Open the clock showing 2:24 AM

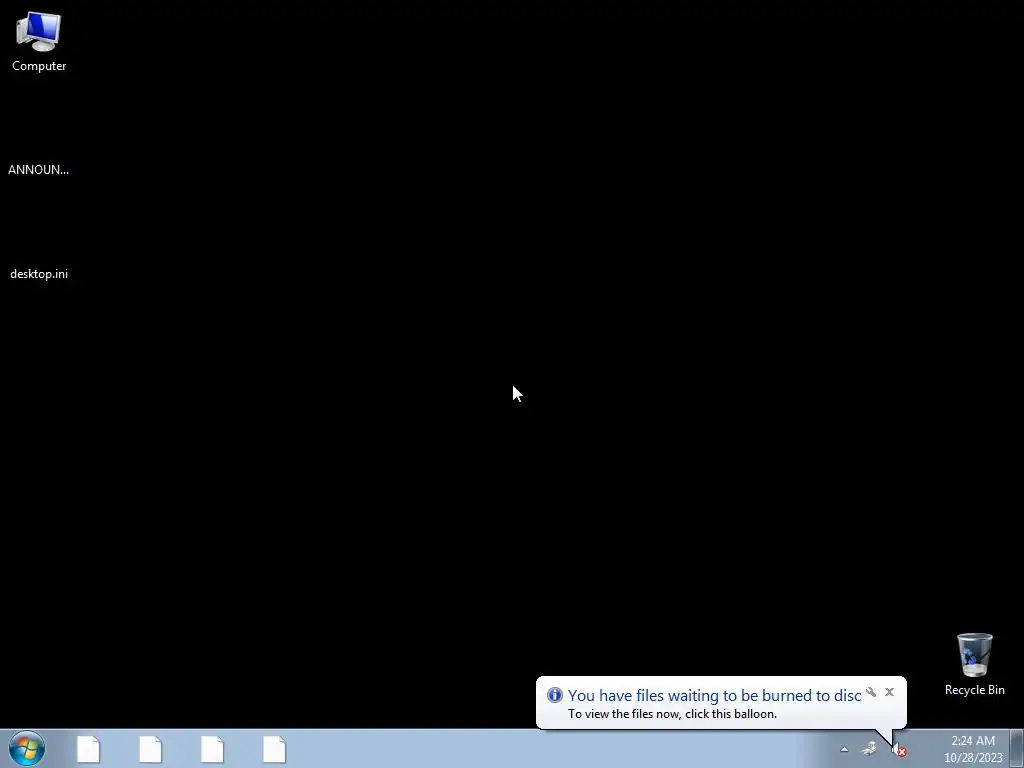pos(973,741)
